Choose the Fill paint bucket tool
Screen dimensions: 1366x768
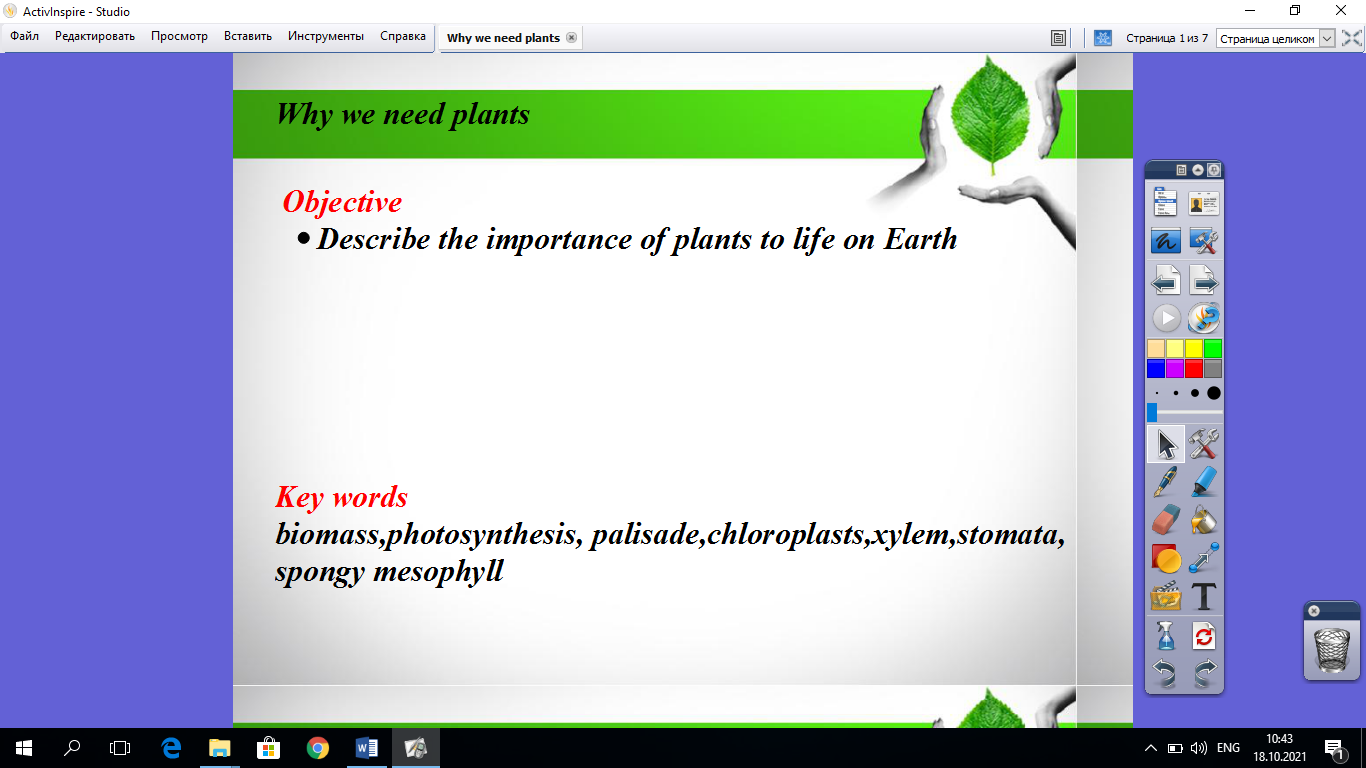click(x=1204, y=520)
